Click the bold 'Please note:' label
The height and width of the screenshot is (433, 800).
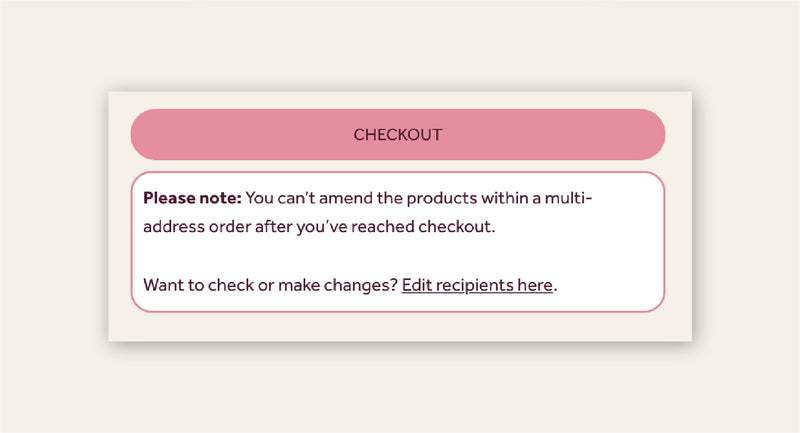coord(192,197)
